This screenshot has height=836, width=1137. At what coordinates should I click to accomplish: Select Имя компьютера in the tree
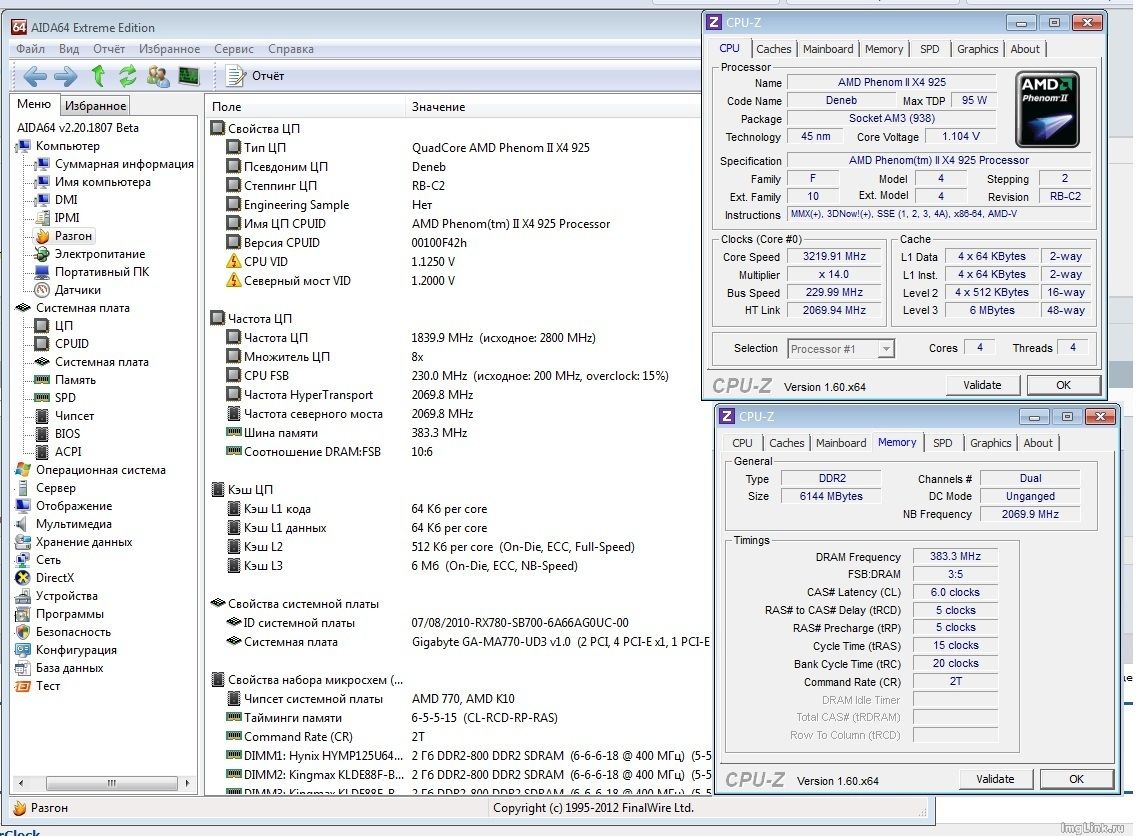click(x=103, y=182)
